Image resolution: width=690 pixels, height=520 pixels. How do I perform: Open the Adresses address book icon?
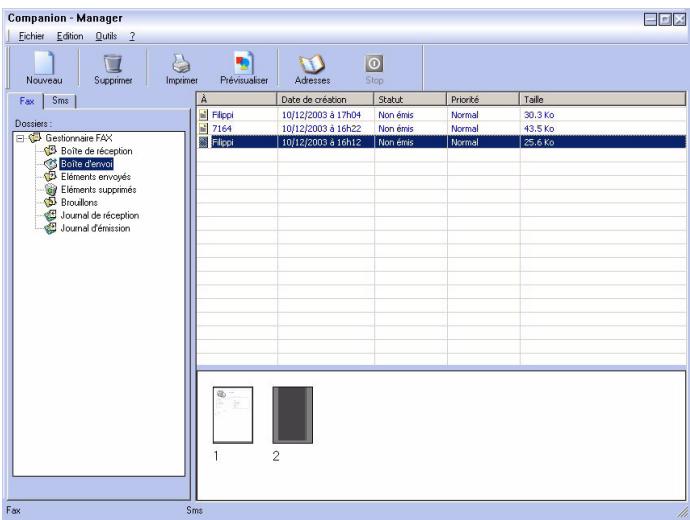[x=312, y=64]
